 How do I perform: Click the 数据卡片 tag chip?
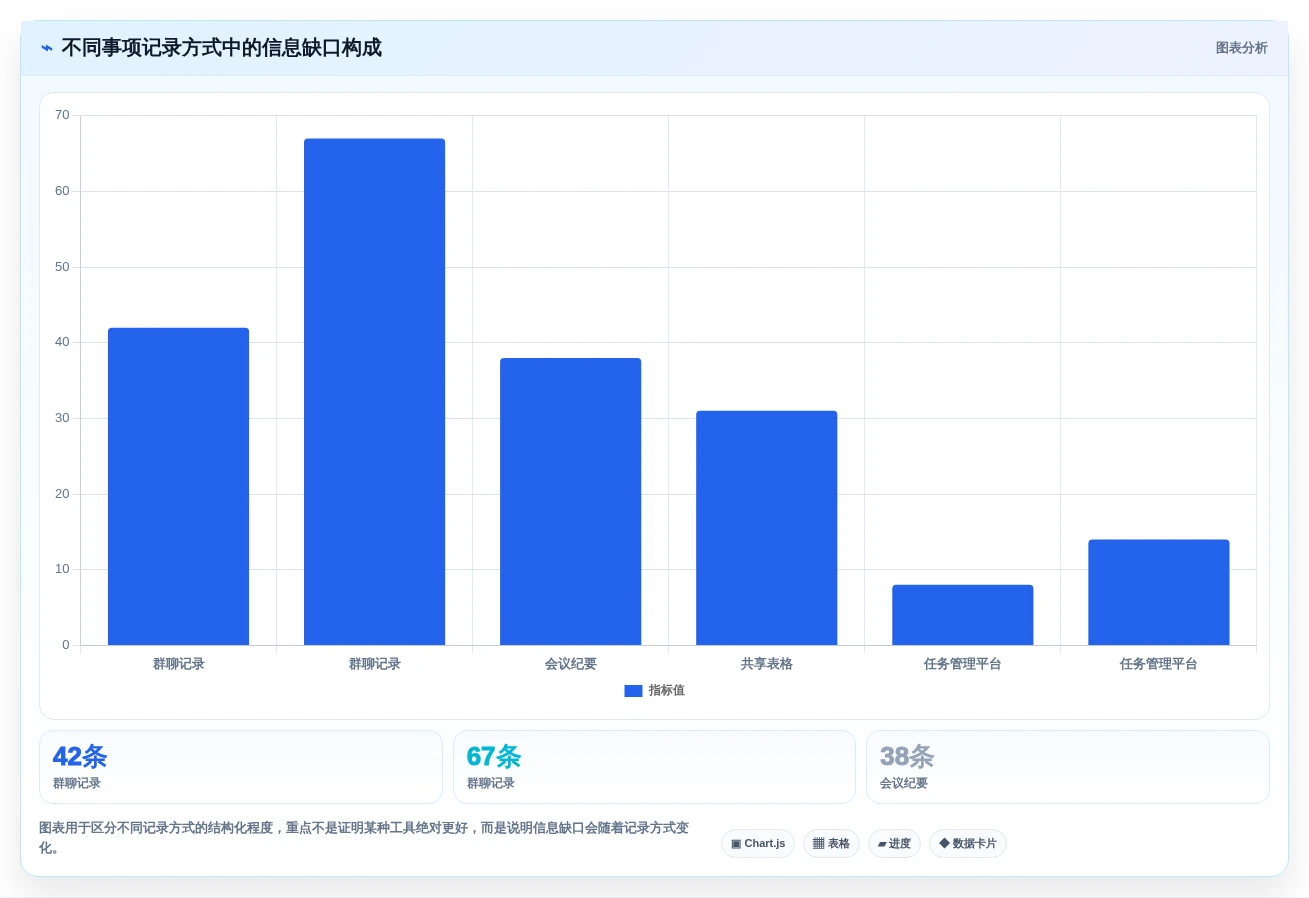pyautogui.click(x=968, y=844)
